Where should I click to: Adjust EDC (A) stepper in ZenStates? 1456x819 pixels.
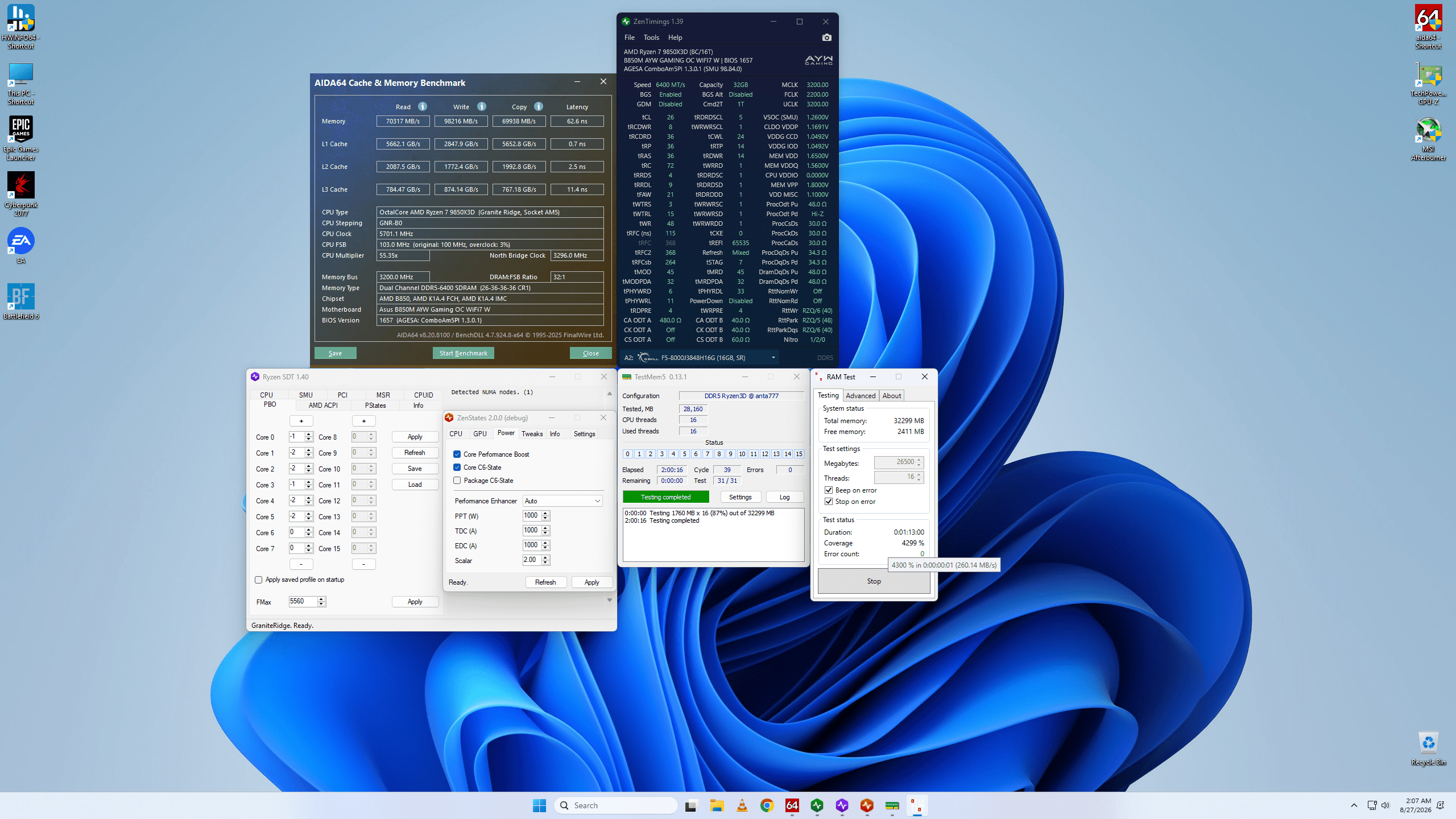[545, 545]
